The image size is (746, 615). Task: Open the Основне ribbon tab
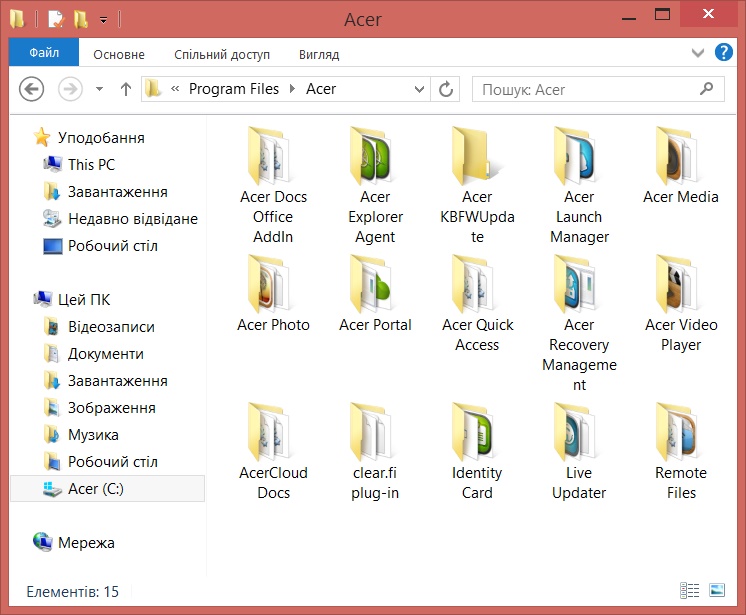click(119, 55)
